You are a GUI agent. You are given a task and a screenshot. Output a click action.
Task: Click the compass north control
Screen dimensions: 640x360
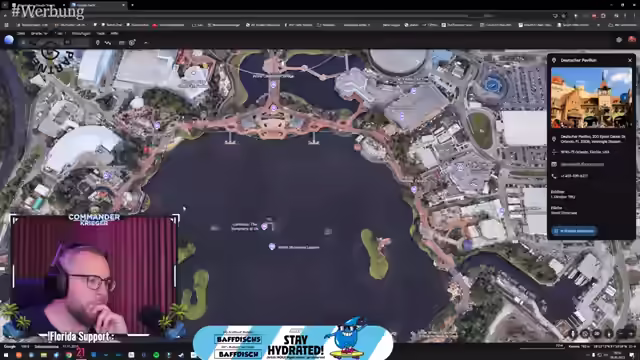click(x=585, y=334)
